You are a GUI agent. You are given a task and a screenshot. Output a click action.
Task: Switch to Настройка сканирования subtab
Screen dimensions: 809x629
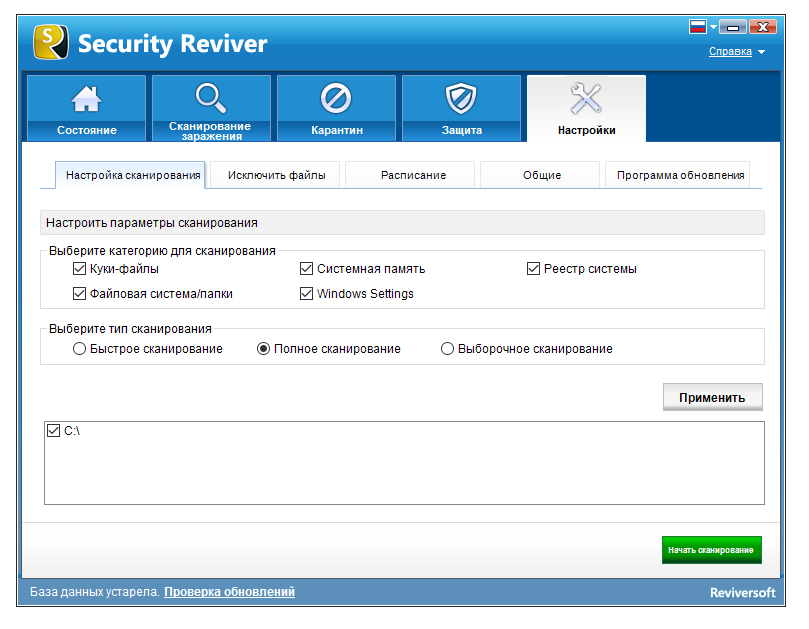click(130, 175)
